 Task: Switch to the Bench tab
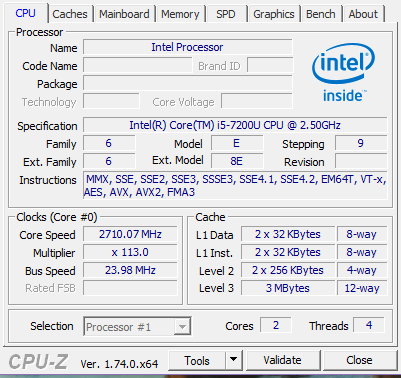[321, 14]
